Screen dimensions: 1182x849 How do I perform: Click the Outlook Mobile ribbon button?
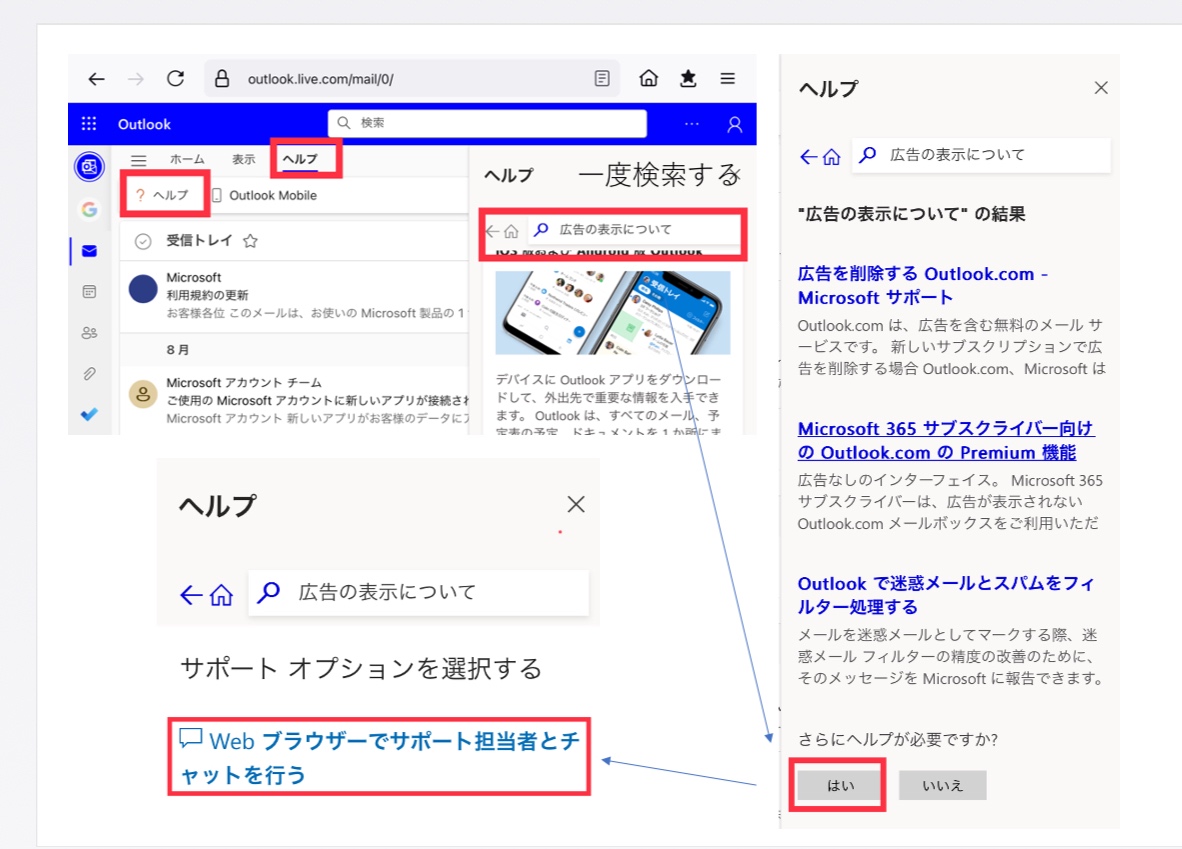pyautogui.click(x=265, y=195)
